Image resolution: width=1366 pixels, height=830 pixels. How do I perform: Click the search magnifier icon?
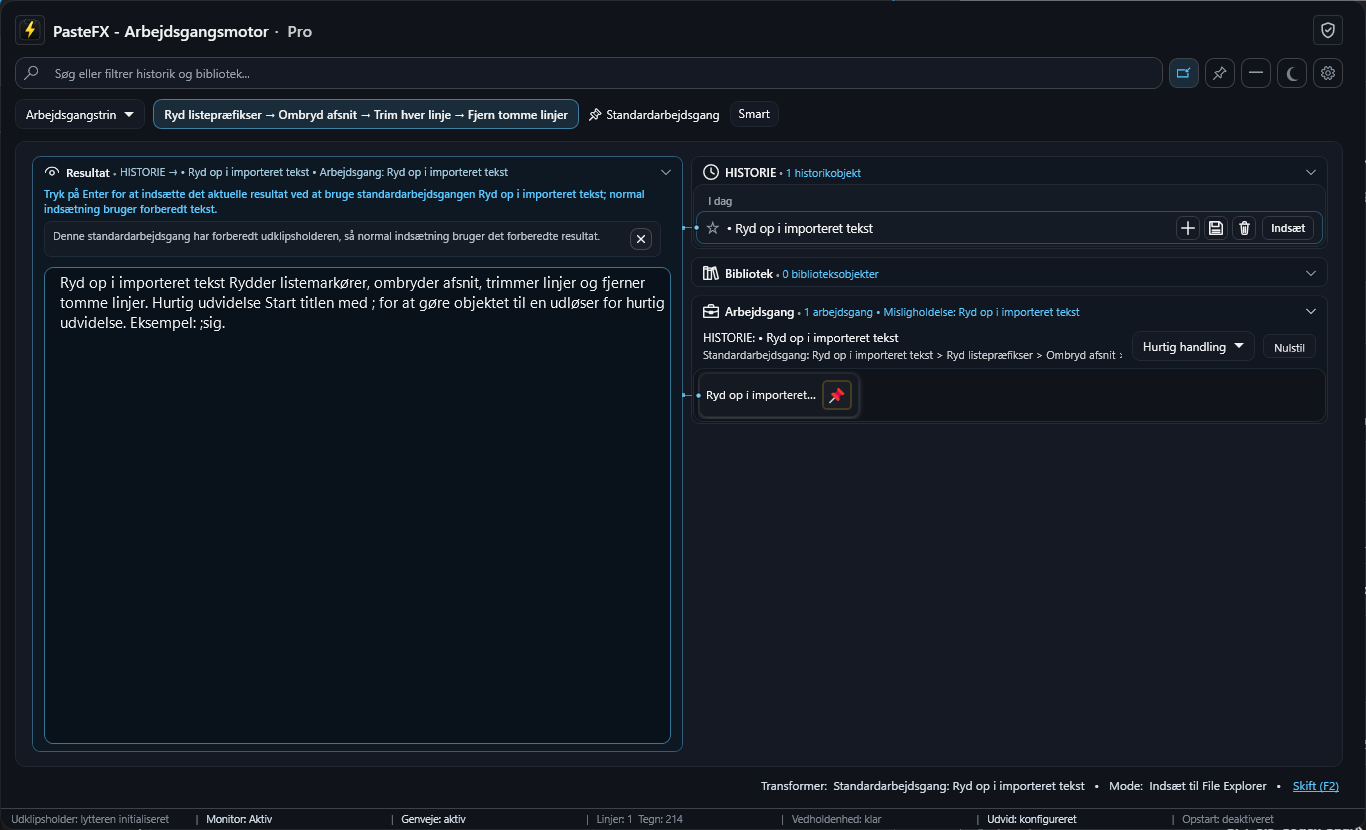(x=31, y=73)
